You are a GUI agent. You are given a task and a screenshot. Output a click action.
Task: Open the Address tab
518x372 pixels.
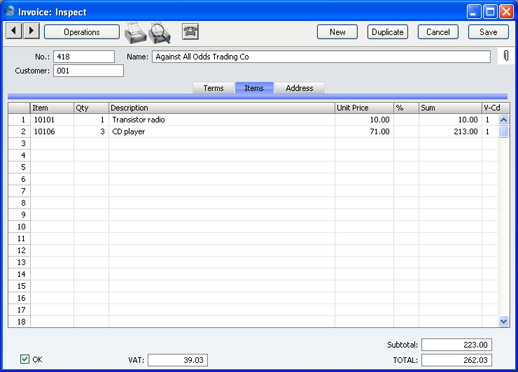pyautogui.click(x=299, y=88)
